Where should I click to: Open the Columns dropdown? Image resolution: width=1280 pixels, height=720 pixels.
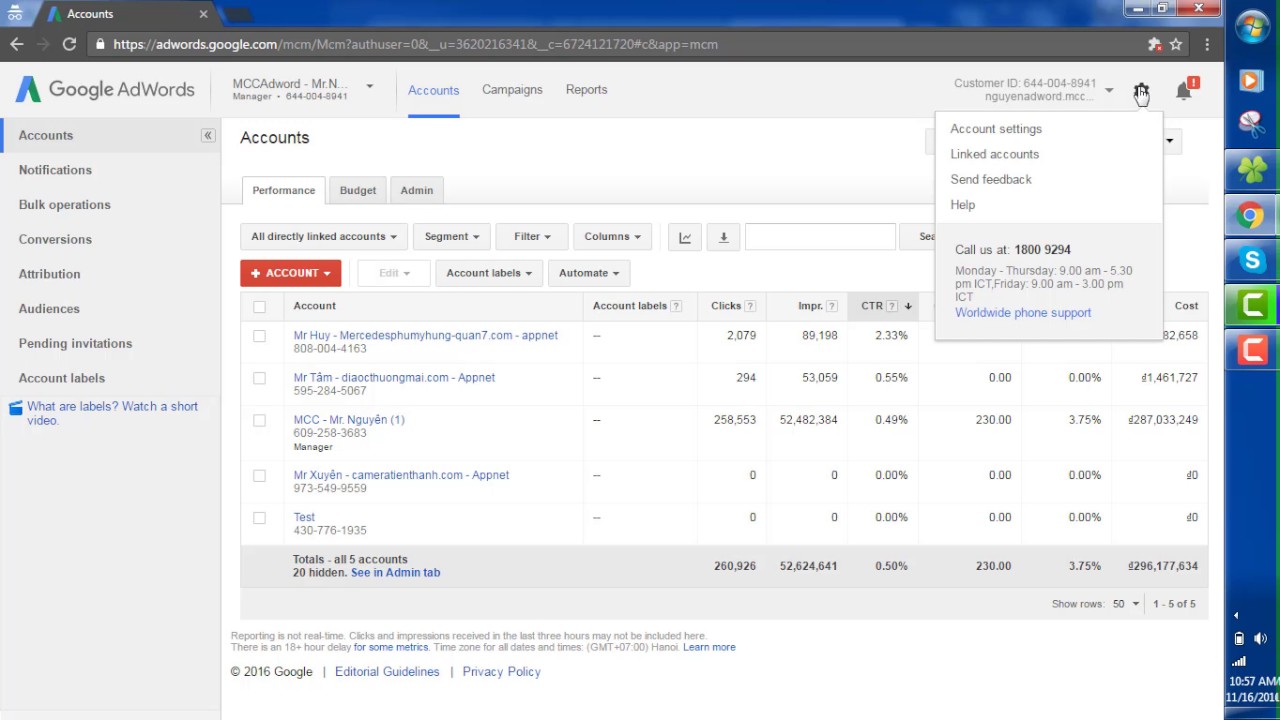pyautogui.click(x=613, y=237)
